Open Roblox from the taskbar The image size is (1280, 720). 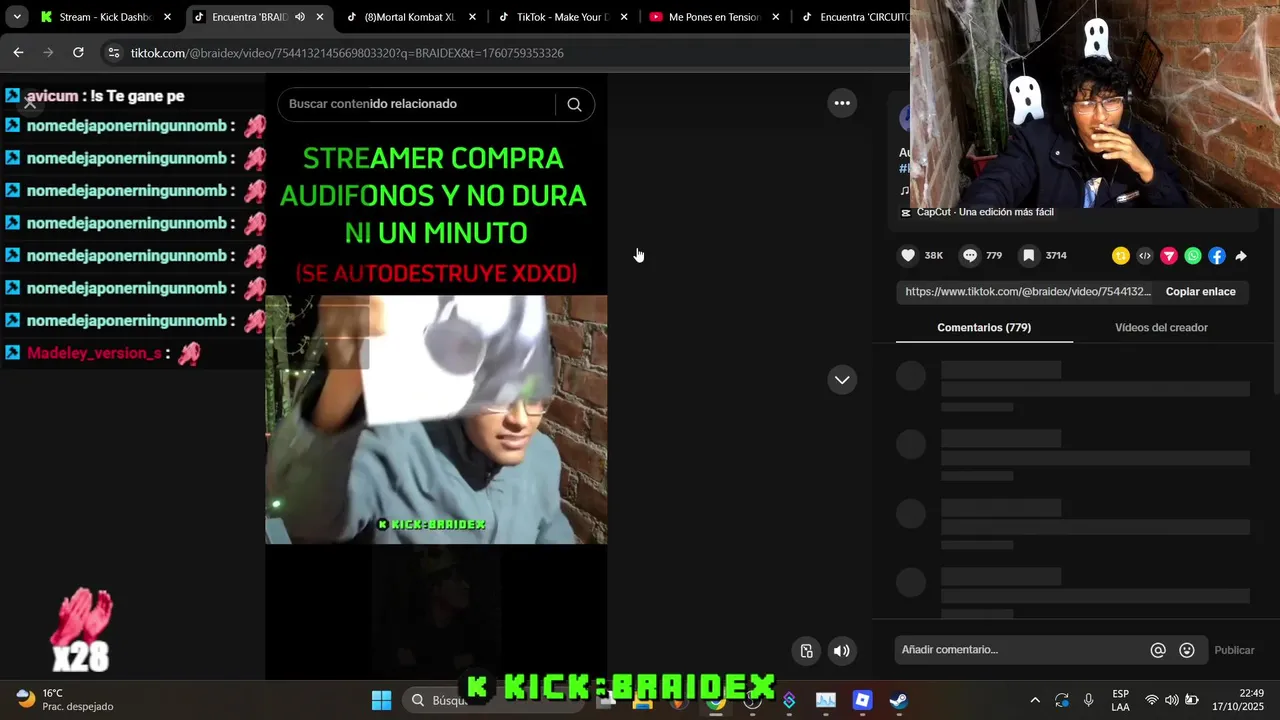pos(862,701)
